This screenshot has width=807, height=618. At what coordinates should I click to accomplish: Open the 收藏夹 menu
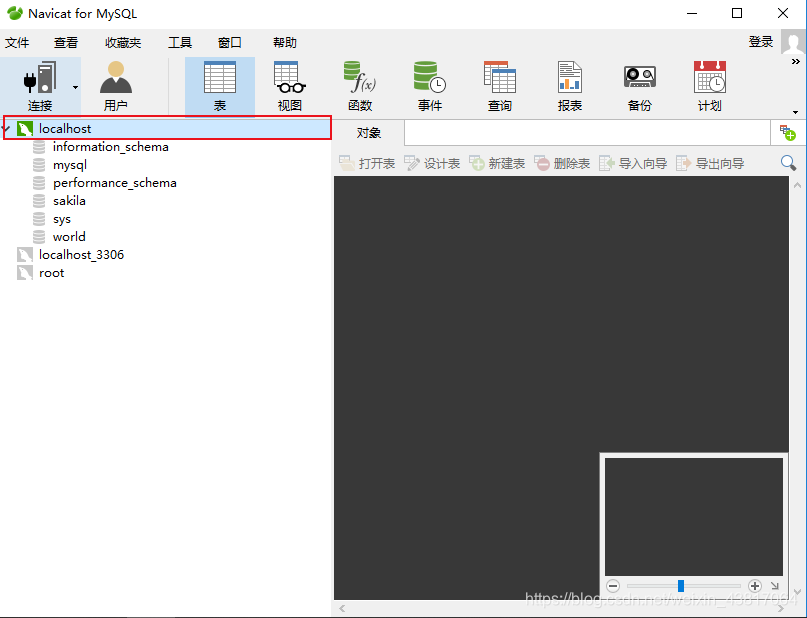pyautogui.click(x=123, y=43)
